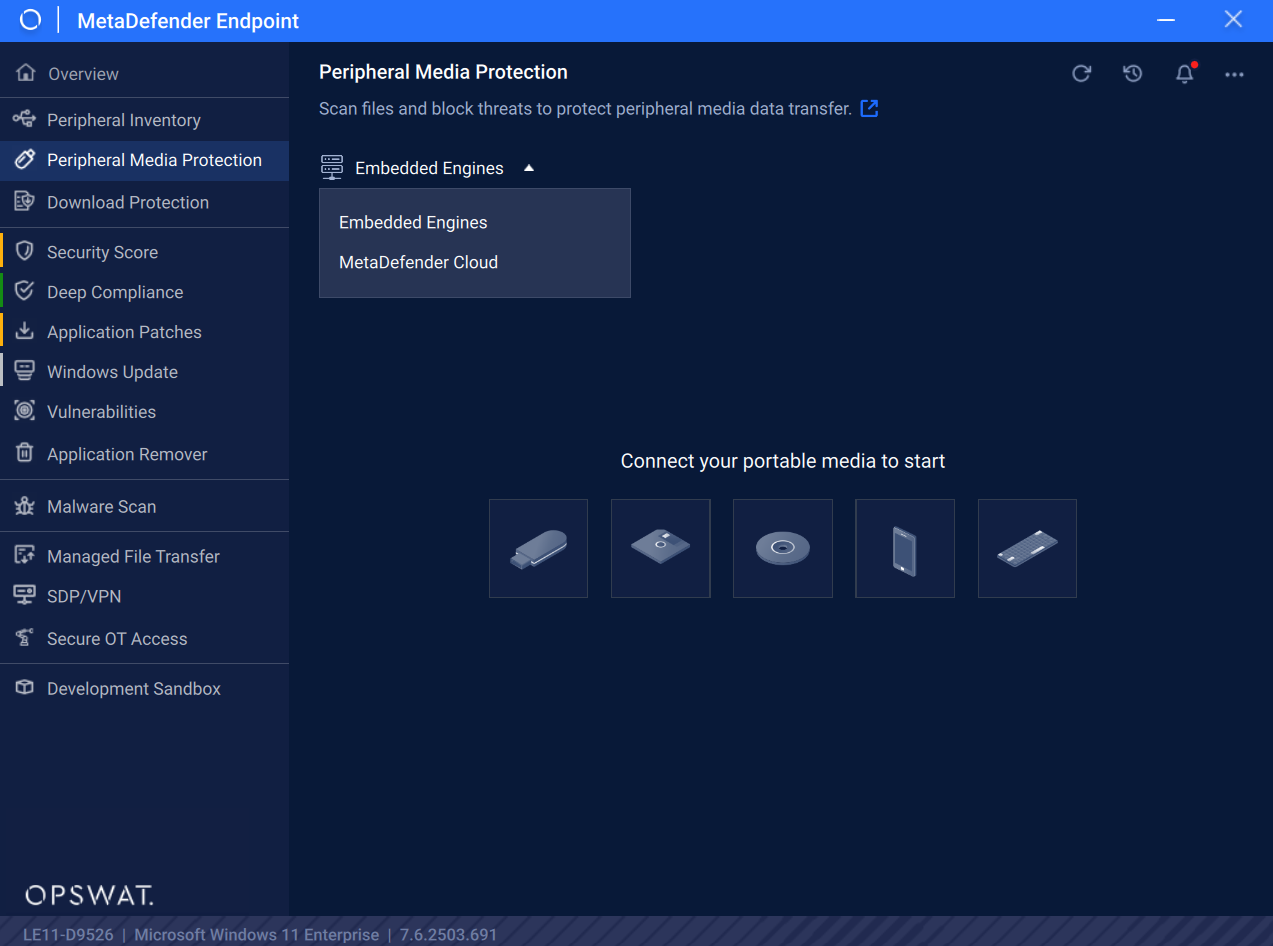
Task: Open Development Sandbox
Action: [144, 689]
